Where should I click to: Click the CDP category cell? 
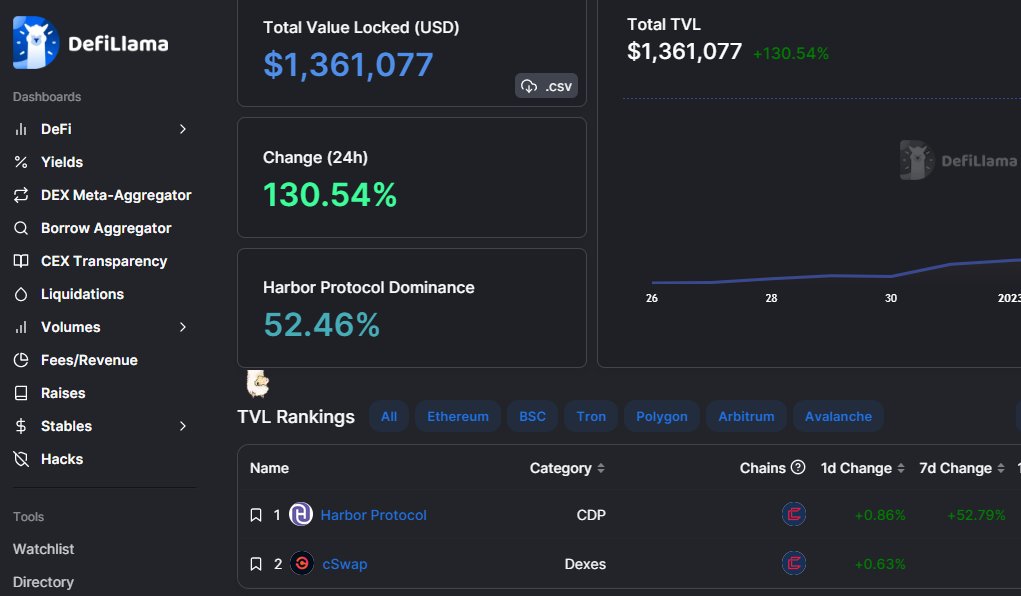pyautogui.click(x=591, y=515)
